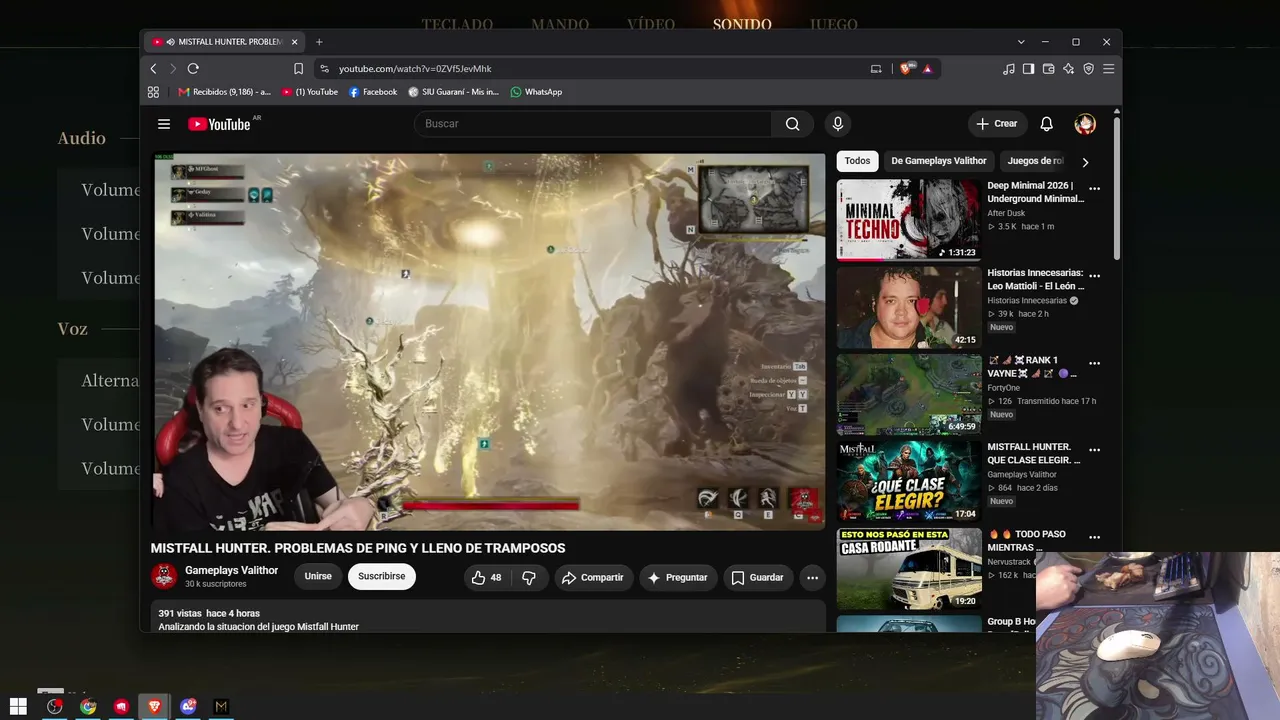
Task: Open the YouTube account avatar menu
Action: pos(1085,124)
